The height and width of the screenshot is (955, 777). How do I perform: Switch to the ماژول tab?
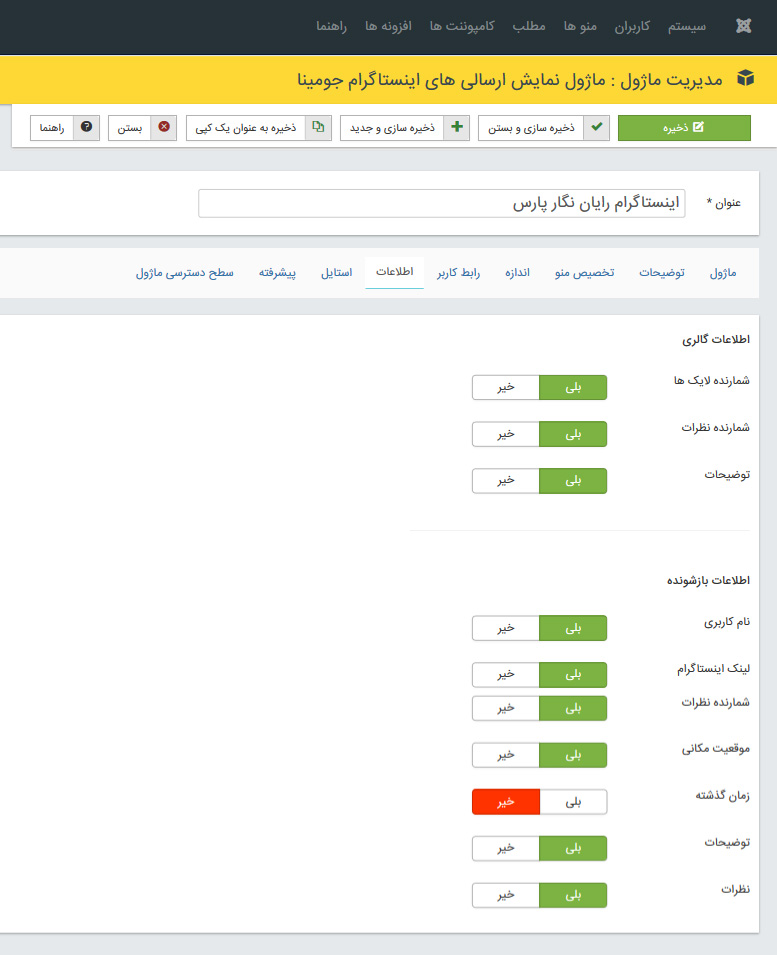(723, 273)
